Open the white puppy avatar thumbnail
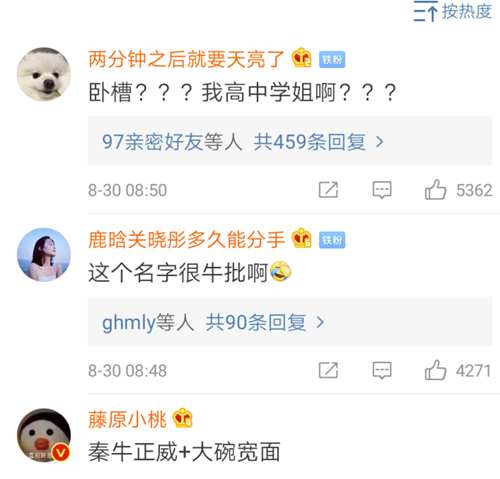Screen dimensions: 500x479 [x=44, y=74]
